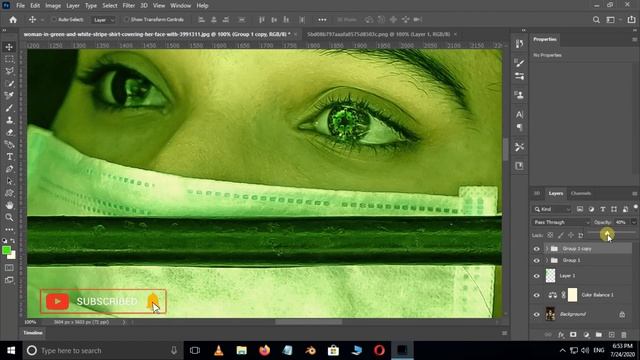Select the Pen tool

click(9, 169)
